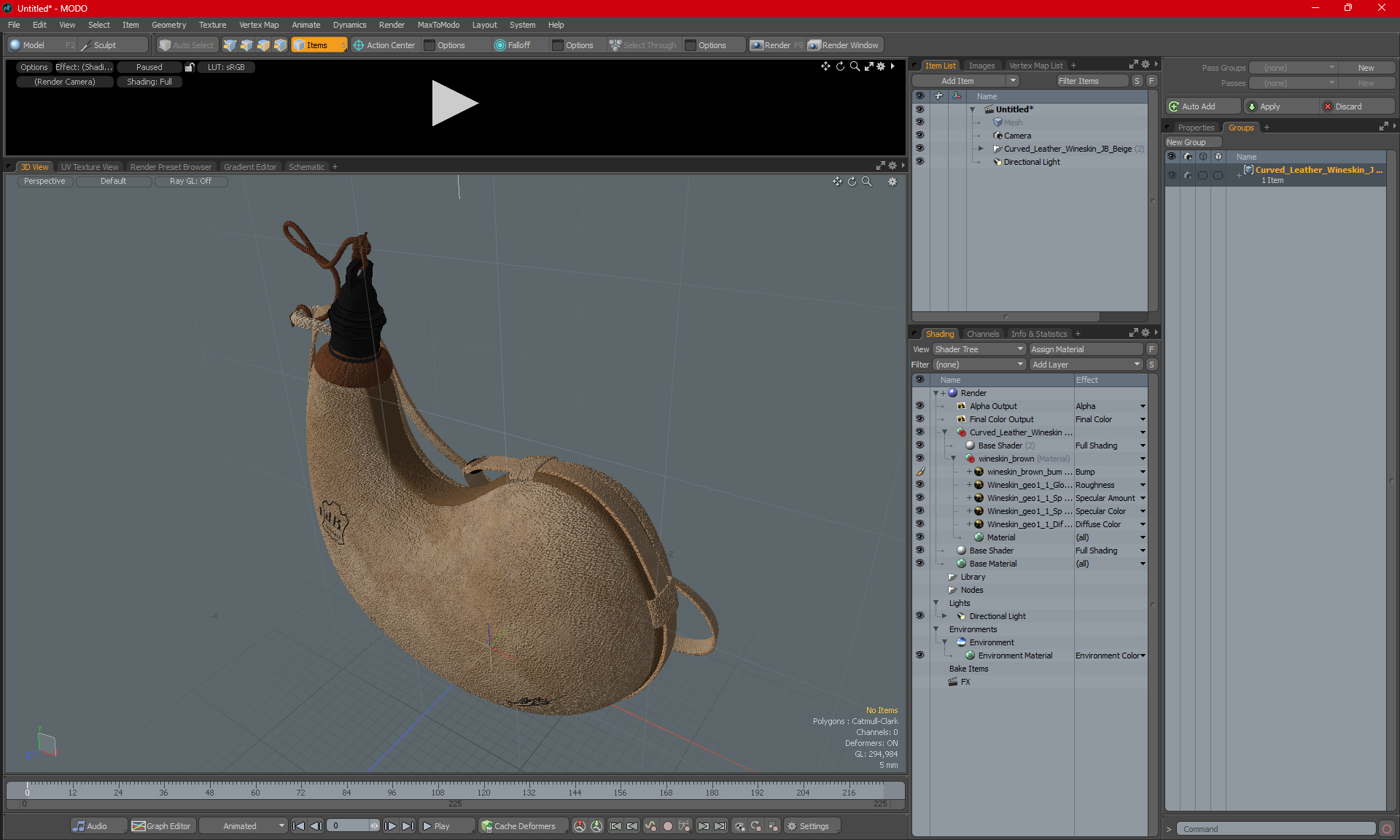Click 3D viewport rotate icon
Image resolution: width=1400 pixels, height=840 pixels.
pyautogui.click(x=852, y=182)
